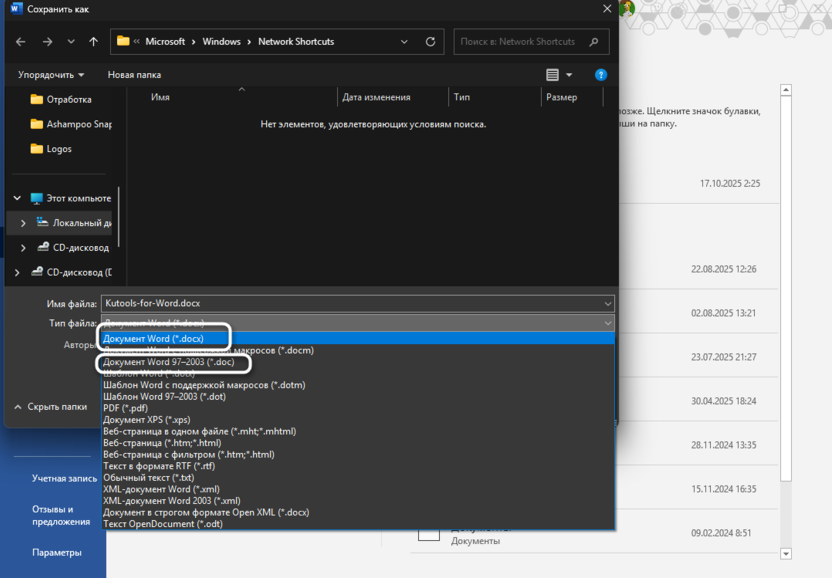Expand the Локальный диск tree node
The image size is (832, 578).
click(23, 223)
